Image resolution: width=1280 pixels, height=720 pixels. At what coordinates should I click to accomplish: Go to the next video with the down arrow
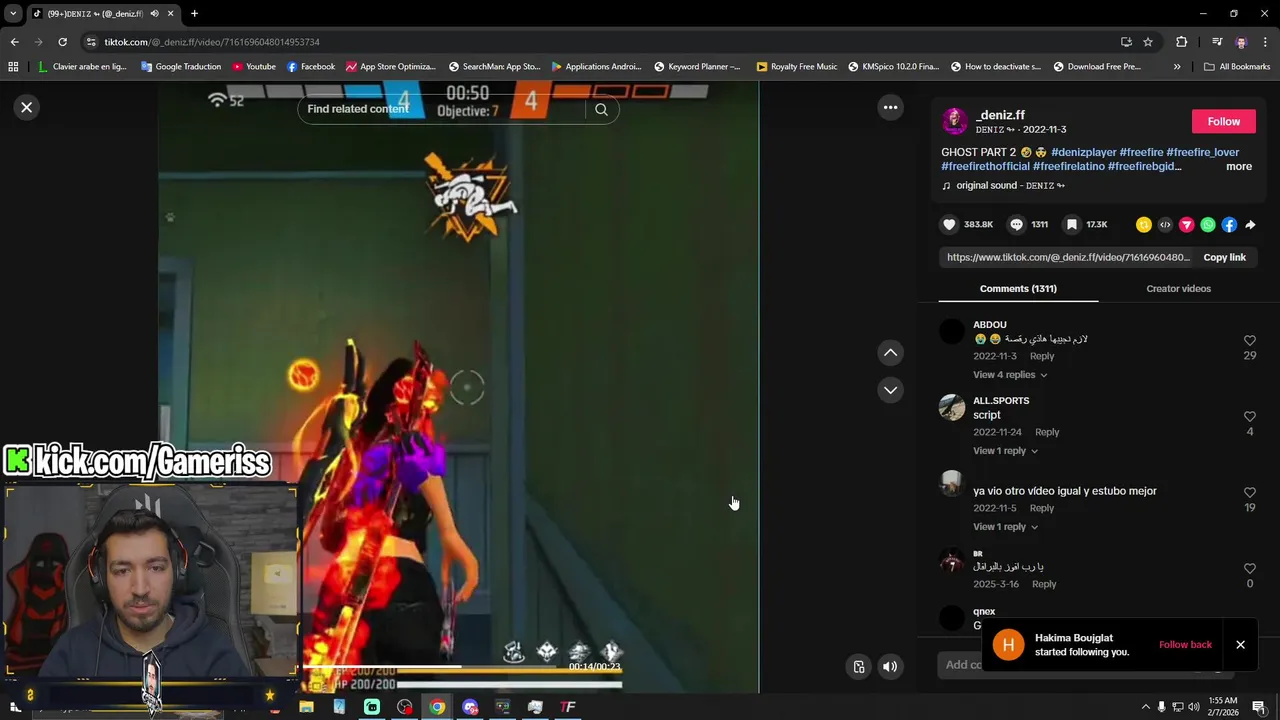point(890,390)
